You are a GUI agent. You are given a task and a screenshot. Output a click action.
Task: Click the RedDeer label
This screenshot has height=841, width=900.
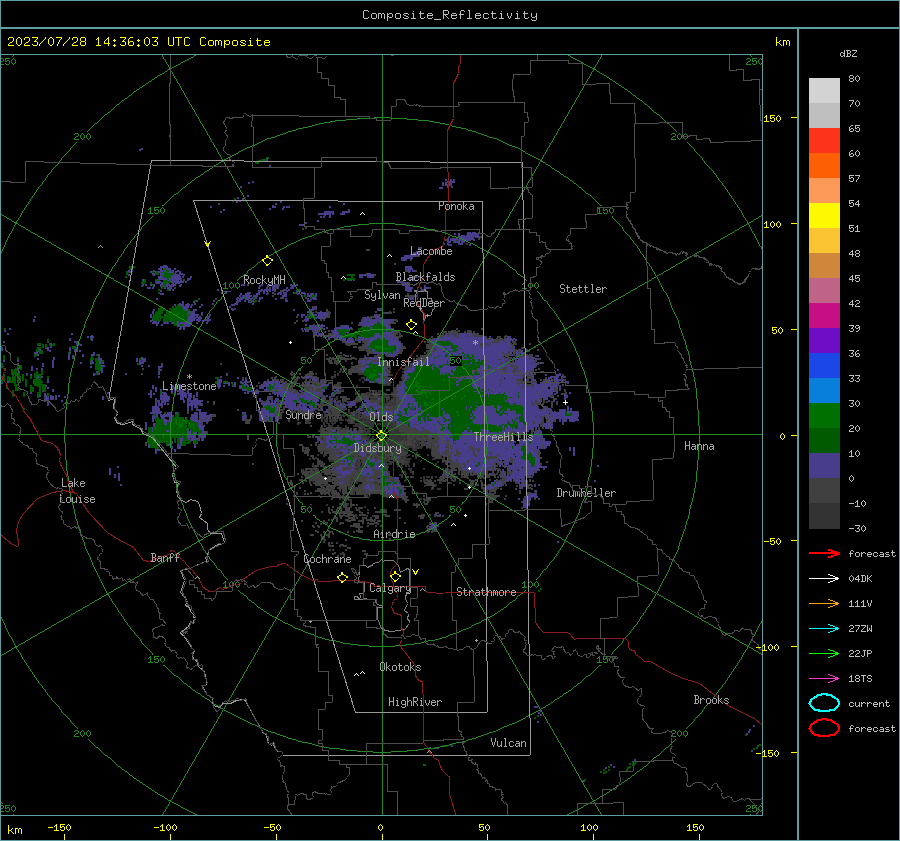point(424,303)
